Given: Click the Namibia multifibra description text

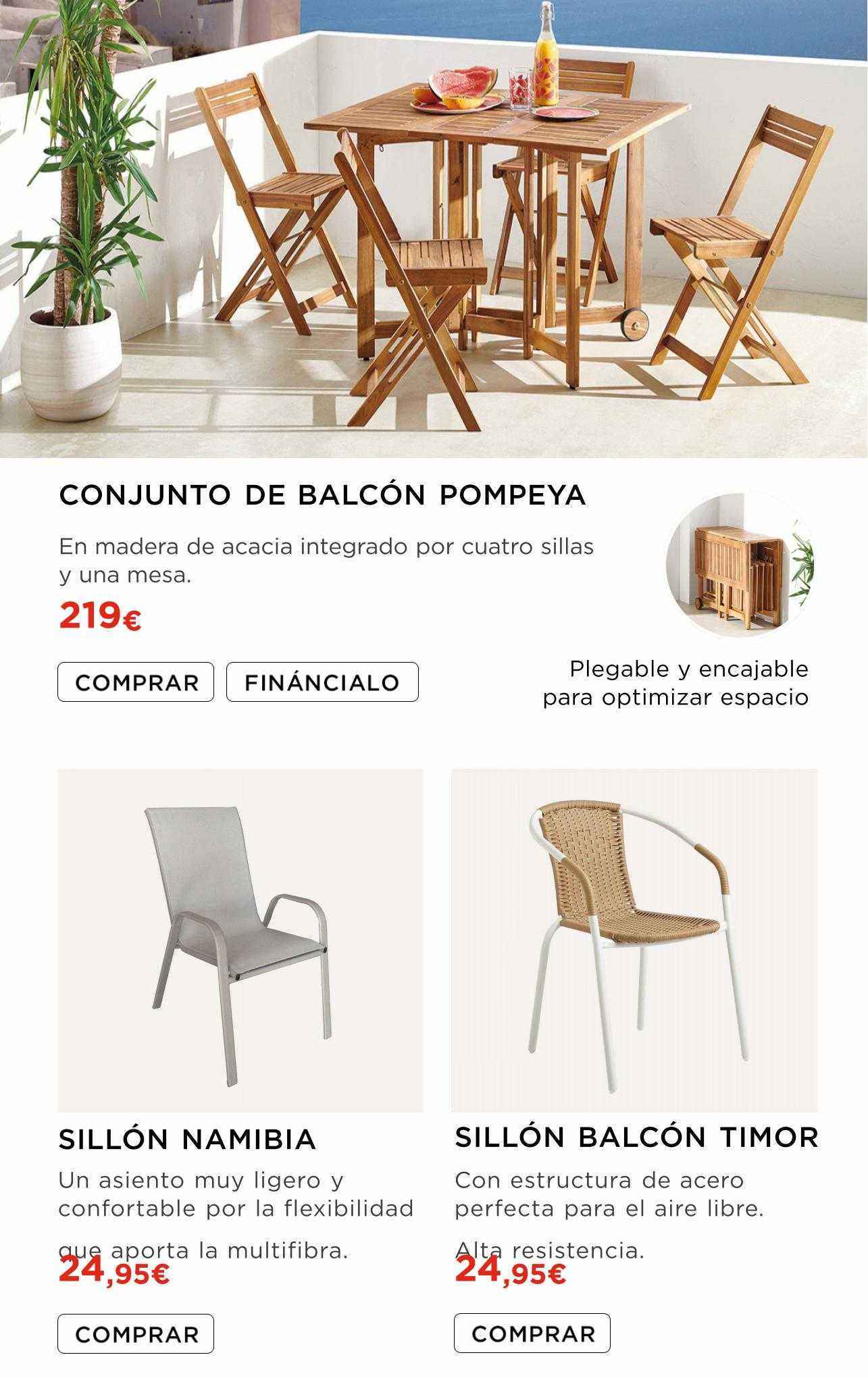Looking at the screenshot, I should tap(236, 1215).
